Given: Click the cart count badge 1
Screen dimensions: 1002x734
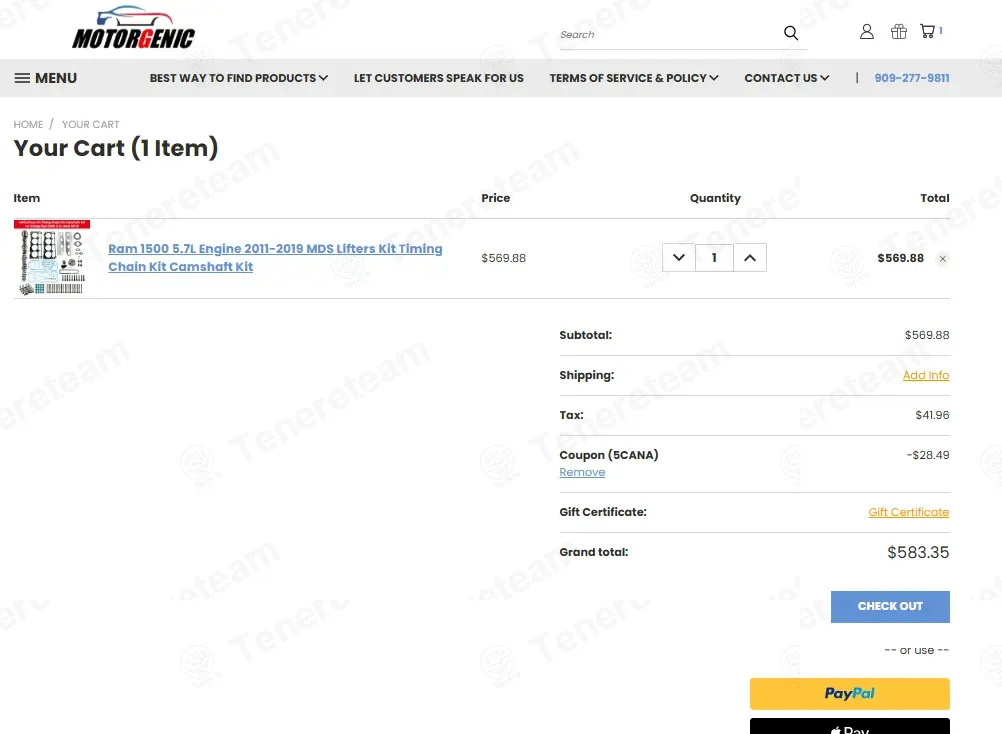Looking at the screenshot, I should click(940, 30).
